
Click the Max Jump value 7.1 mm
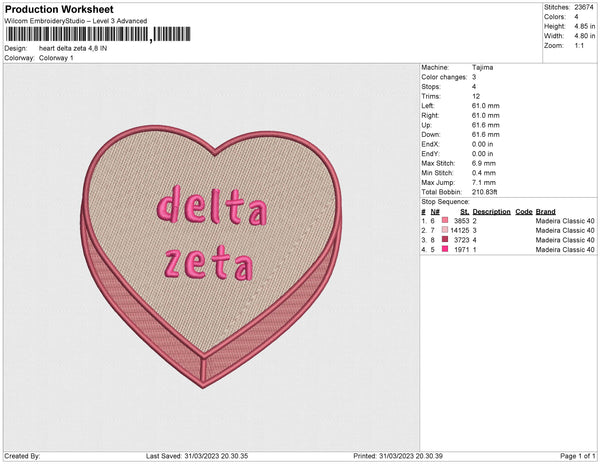pyautogui.click(x=484, y=182)
